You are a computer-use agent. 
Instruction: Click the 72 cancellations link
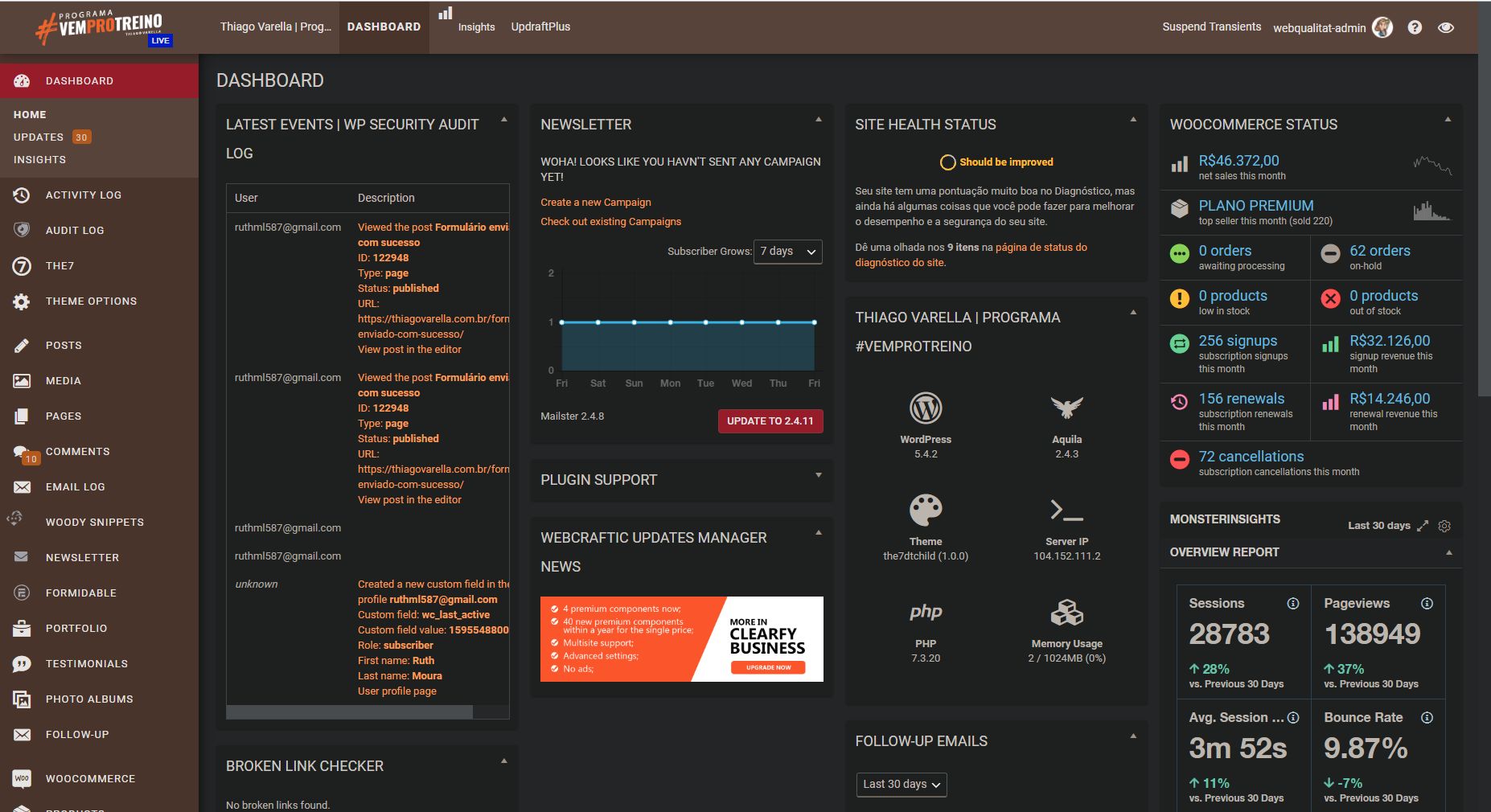(x=1251, y=457)
